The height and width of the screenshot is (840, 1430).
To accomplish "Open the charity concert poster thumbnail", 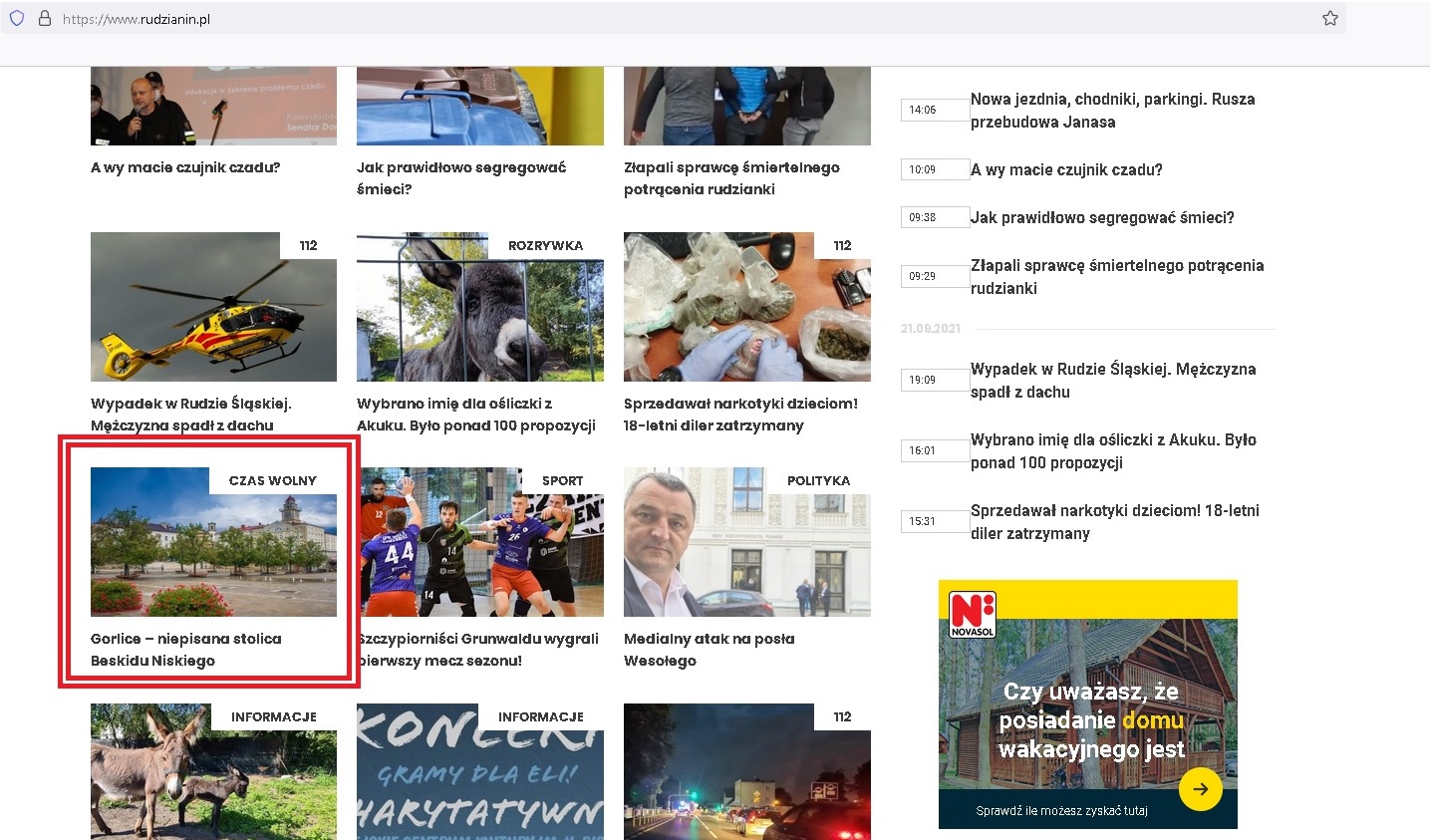I will point(480,771).
